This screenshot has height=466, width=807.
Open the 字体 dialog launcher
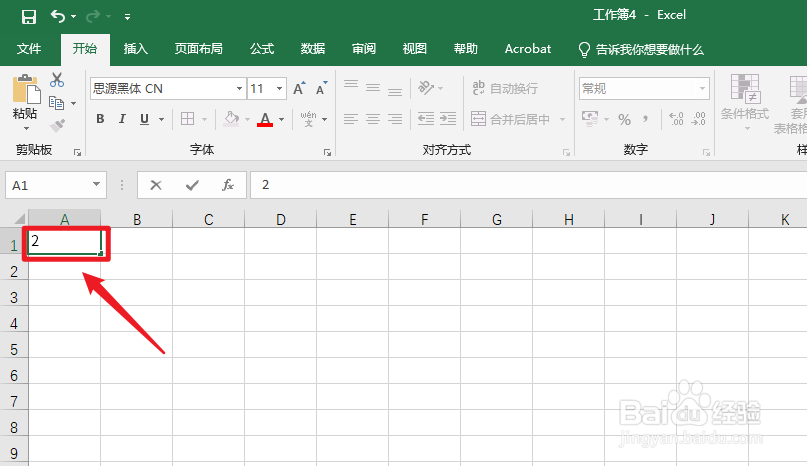(x=327, y=152)
